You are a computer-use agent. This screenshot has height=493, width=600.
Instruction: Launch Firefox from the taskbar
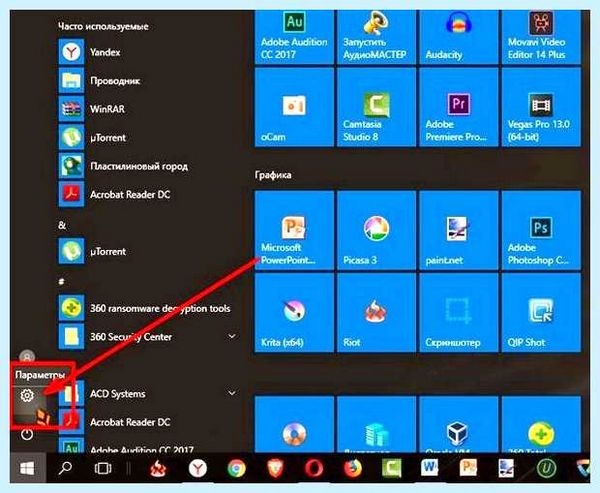(352, 469)
